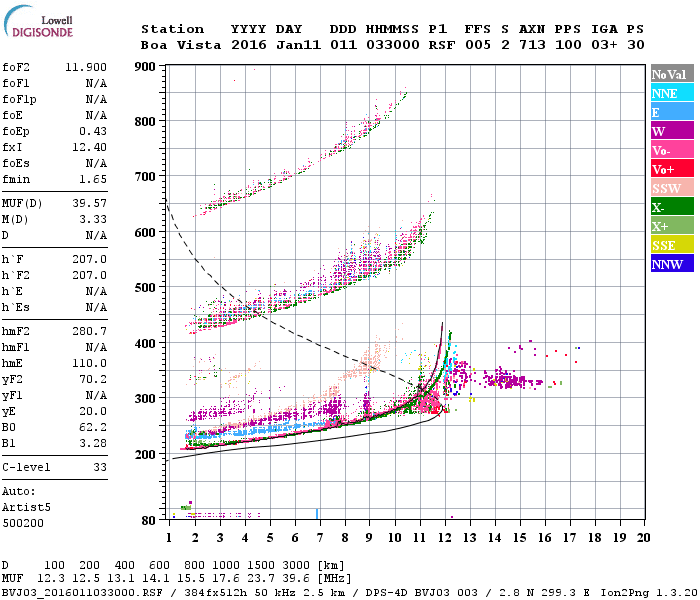Select the W purple legend swatch
This screenshot has height=600, width=700.
[x=672, y=131]
